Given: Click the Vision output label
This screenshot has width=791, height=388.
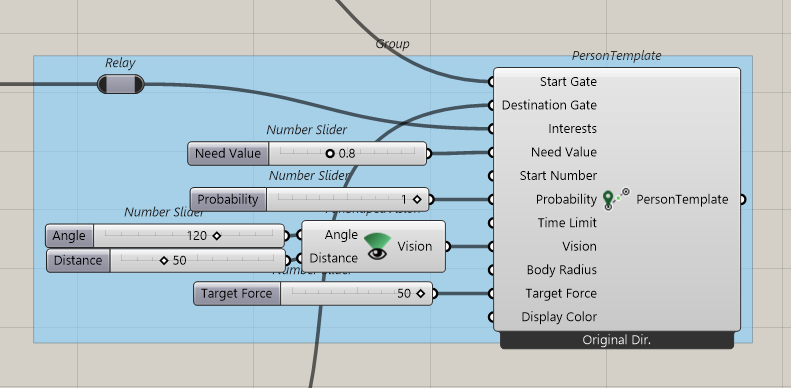Looking at the screenshot, I should 415,247.
